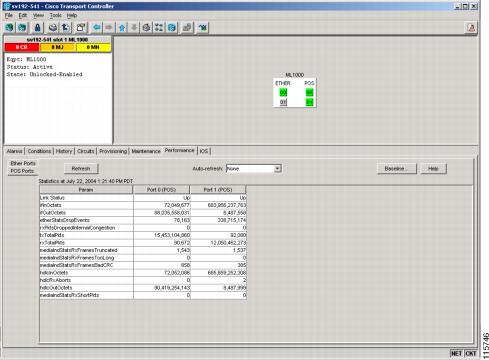489x360 pixels.
Task: Click the alarm icon at toolbar right
Action: (471, 28)
